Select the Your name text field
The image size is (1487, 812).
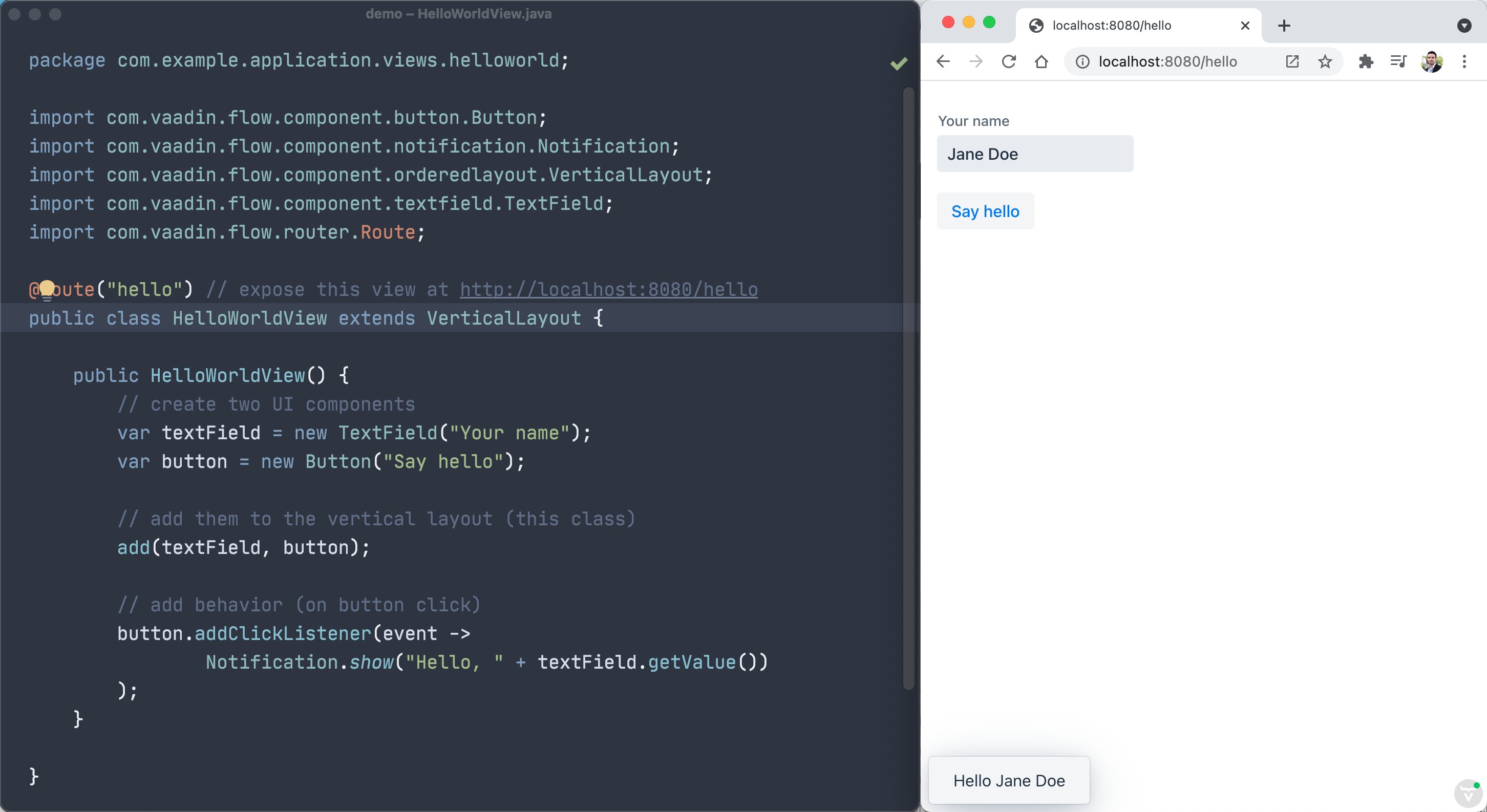tap(1035, 153)
